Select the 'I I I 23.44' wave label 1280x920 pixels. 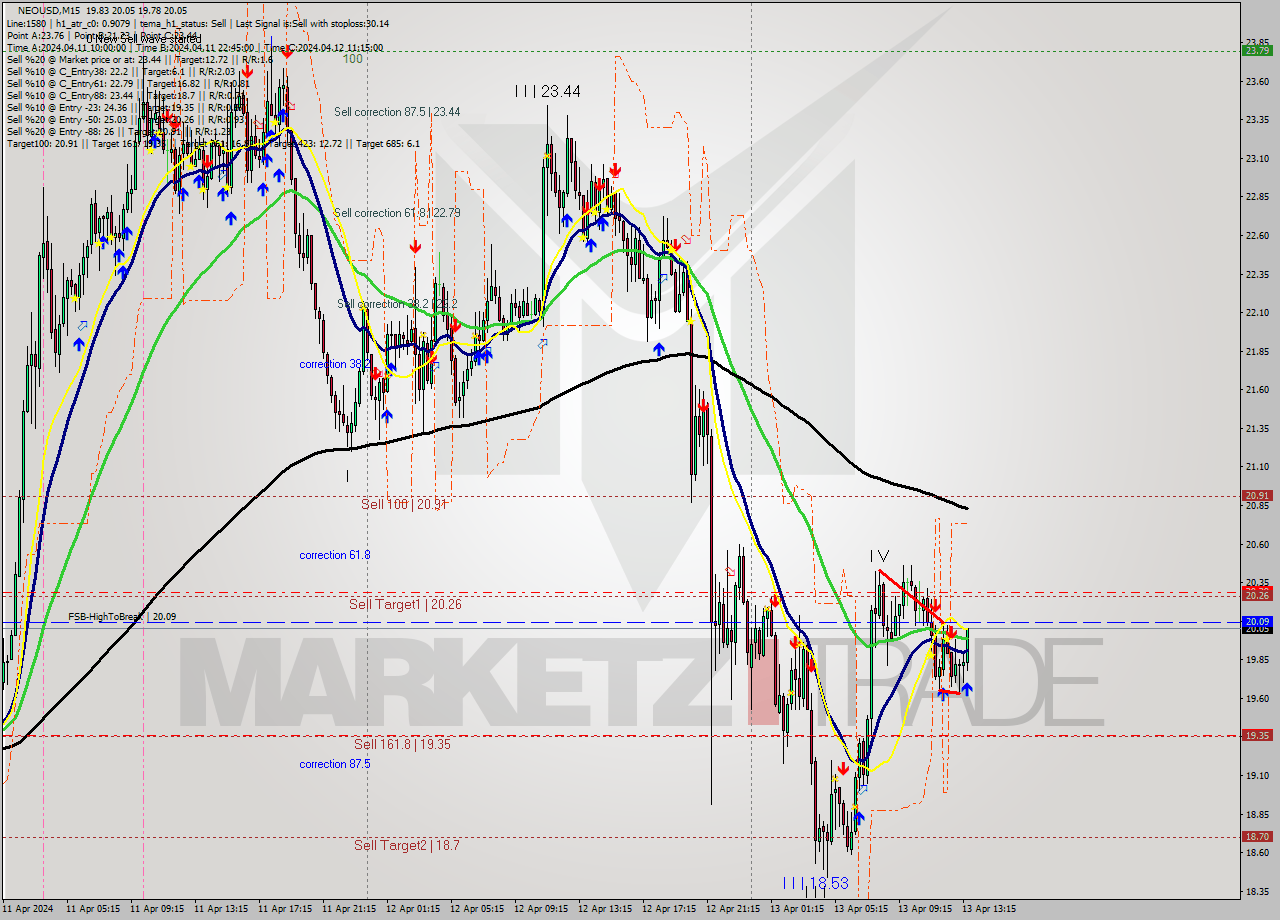coord(547,91)
